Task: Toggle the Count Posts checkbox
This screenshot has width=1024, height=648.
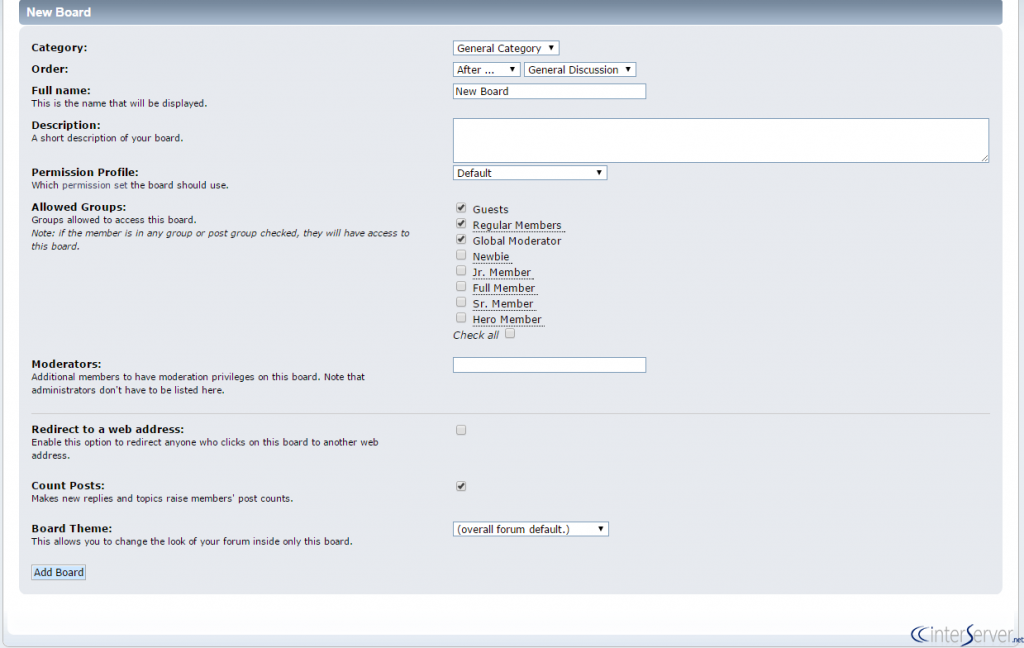Action: 461,487
